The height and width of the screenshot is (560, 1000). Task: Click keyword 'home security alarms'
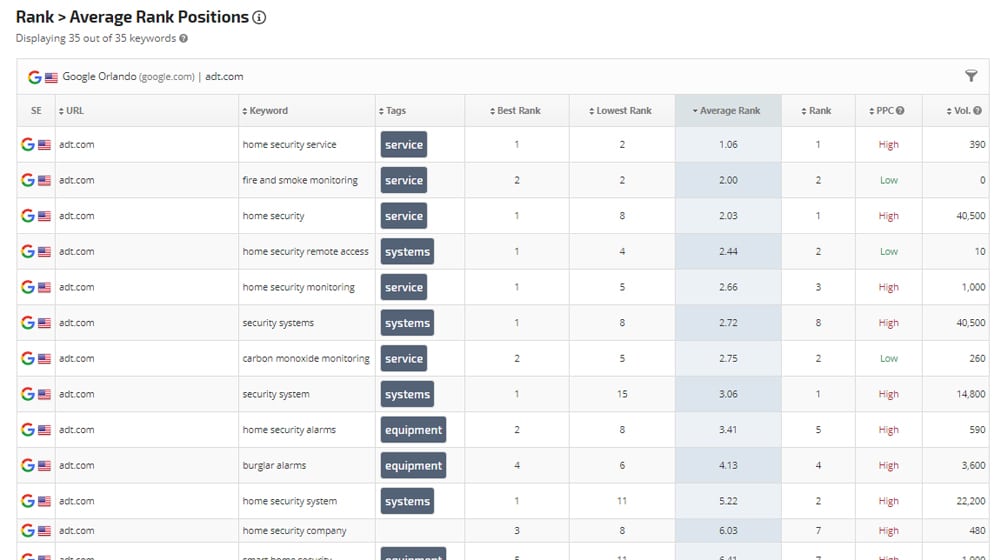(x=289, y=430)
